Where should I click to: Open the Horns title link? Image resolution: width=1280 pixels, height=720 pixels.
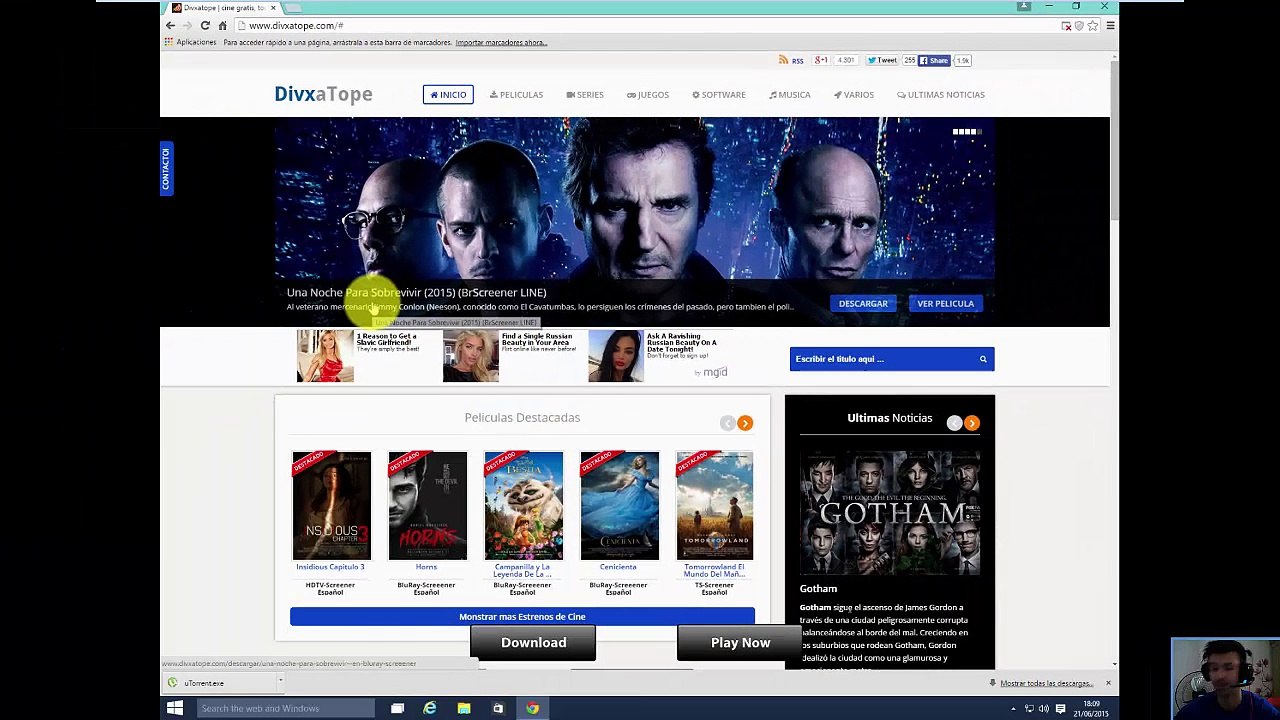[426, 567]
